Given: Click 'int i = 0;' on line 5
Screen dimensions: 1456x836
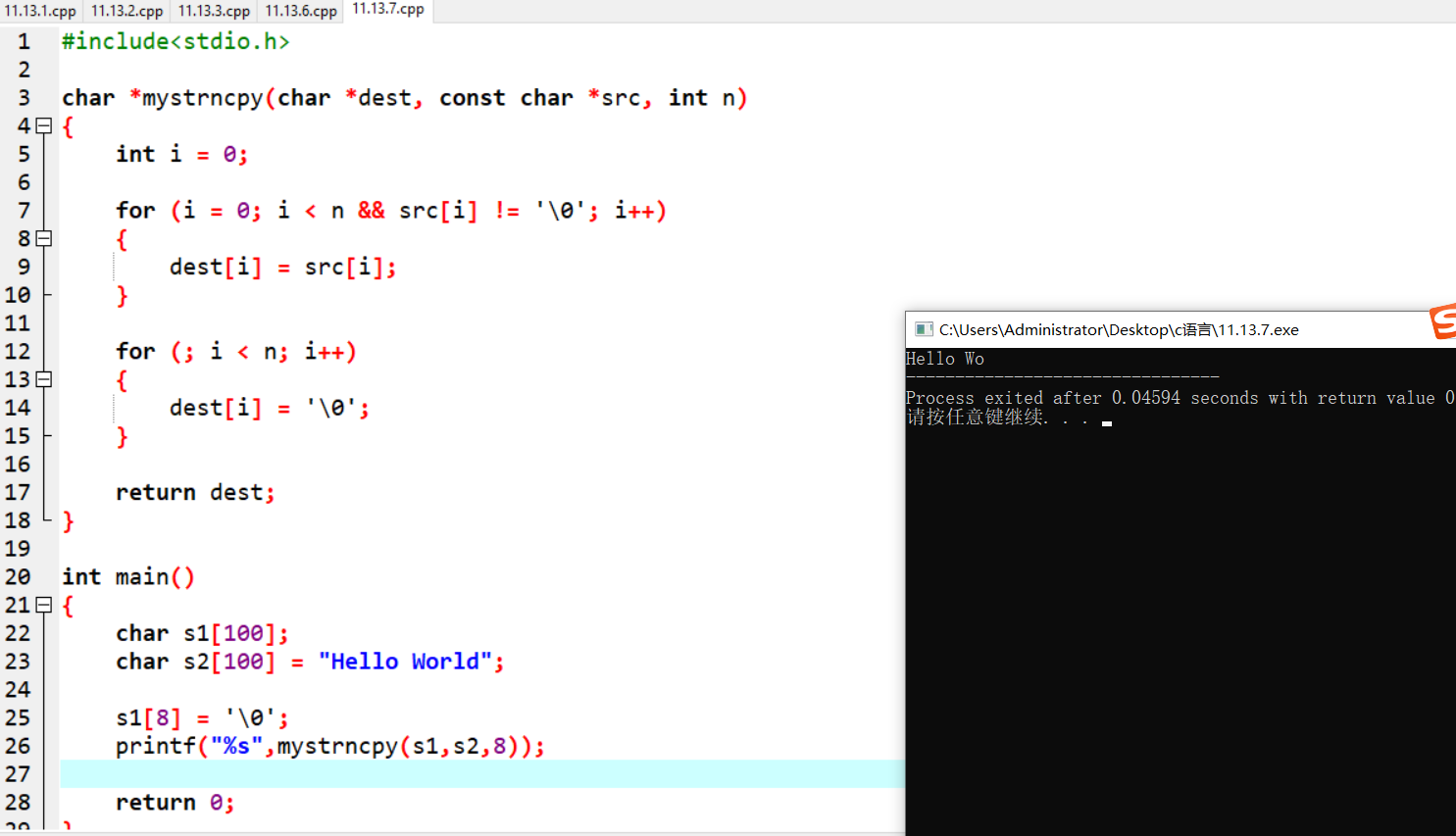Looking at the screenshot, I should pyautogui.click(x=181, y=154).
